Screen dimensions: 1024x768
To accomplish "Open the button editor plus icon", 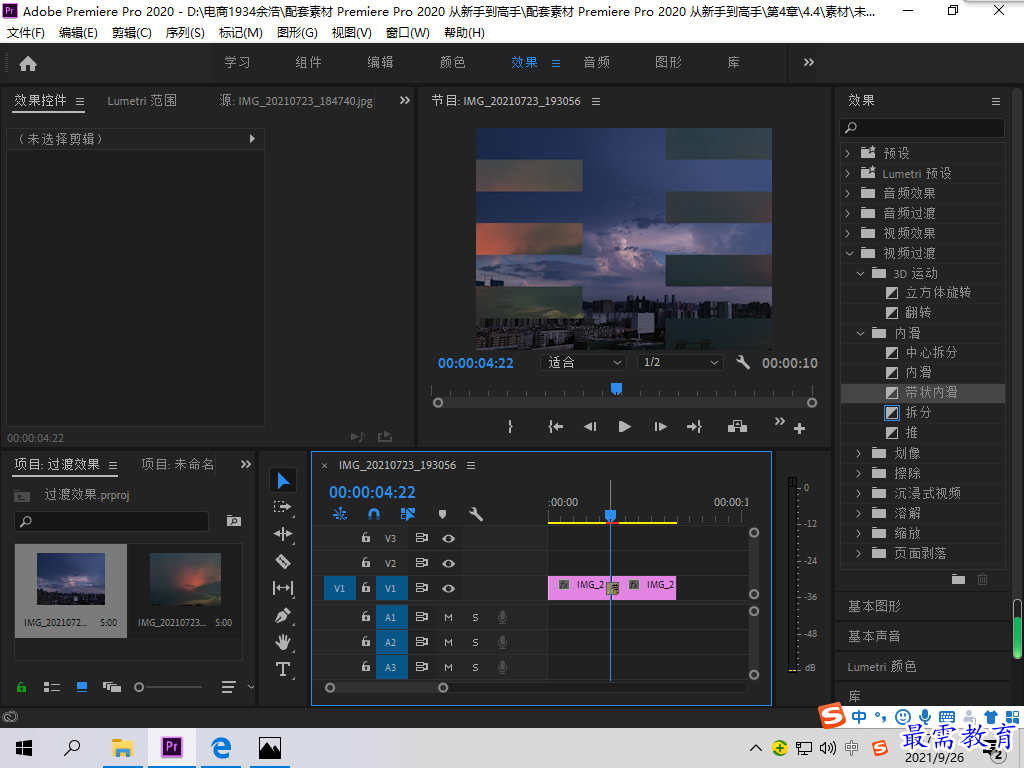I will [799, 428].
